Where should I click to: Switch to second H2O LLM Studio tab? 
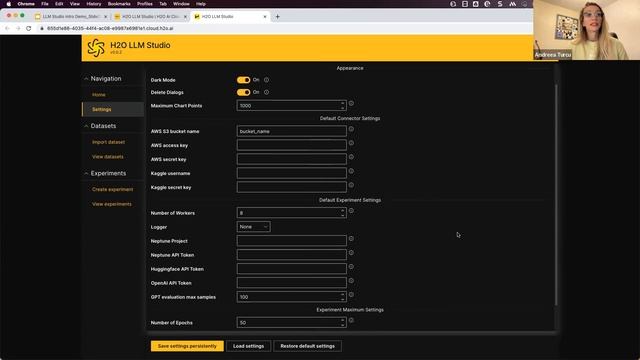[x=150, y=17]
